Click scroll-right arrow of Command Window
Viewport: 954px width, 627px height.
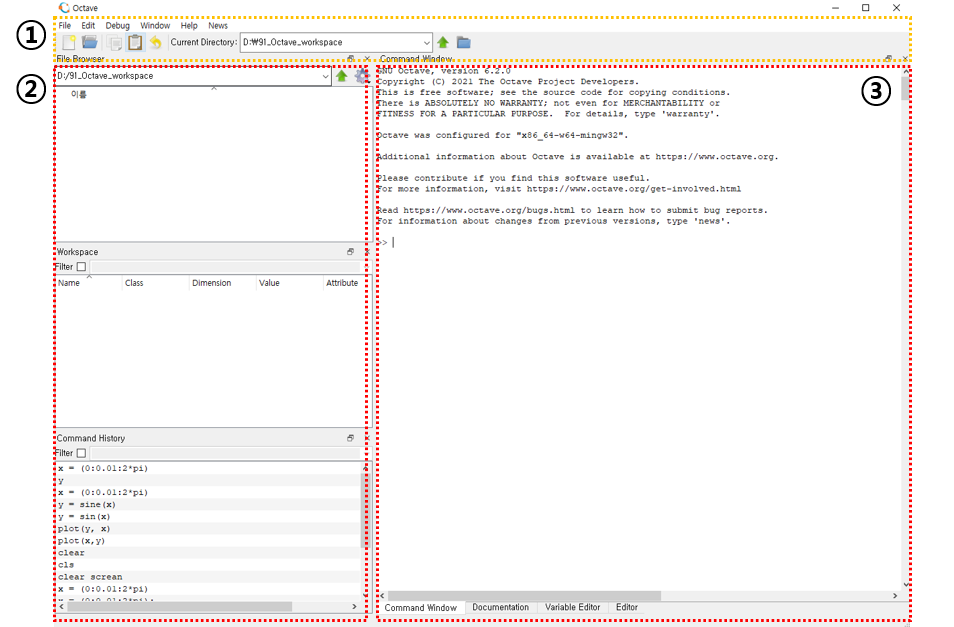pyautogui.click(x=895, y=595)
